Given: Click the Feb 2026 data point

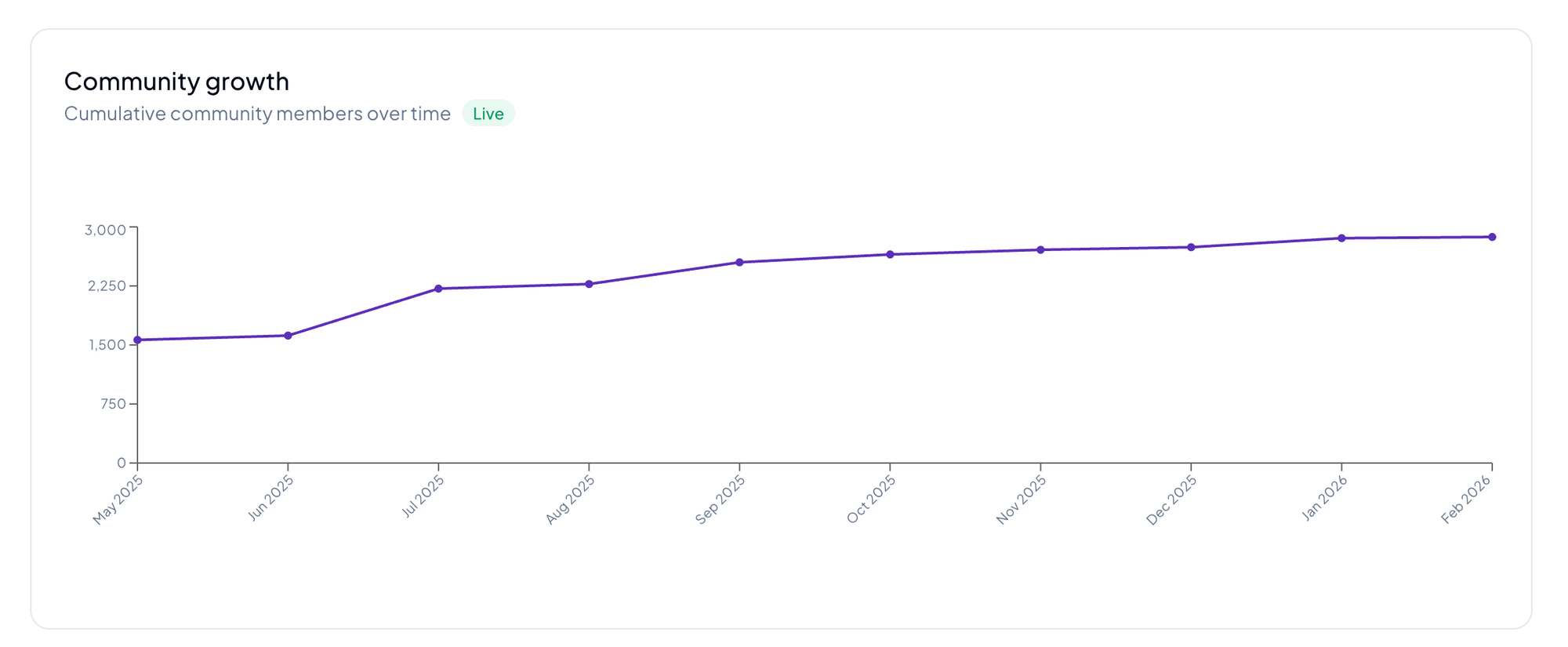Looking at the screenshot, I should 1492,237.
